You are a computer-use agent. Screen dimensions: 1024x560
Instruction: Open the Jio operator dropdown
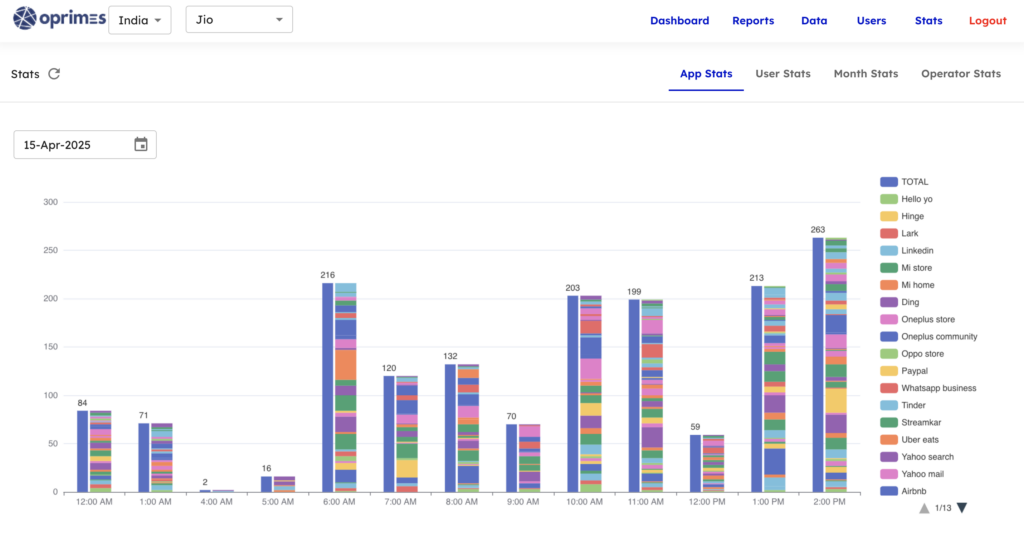239,20
